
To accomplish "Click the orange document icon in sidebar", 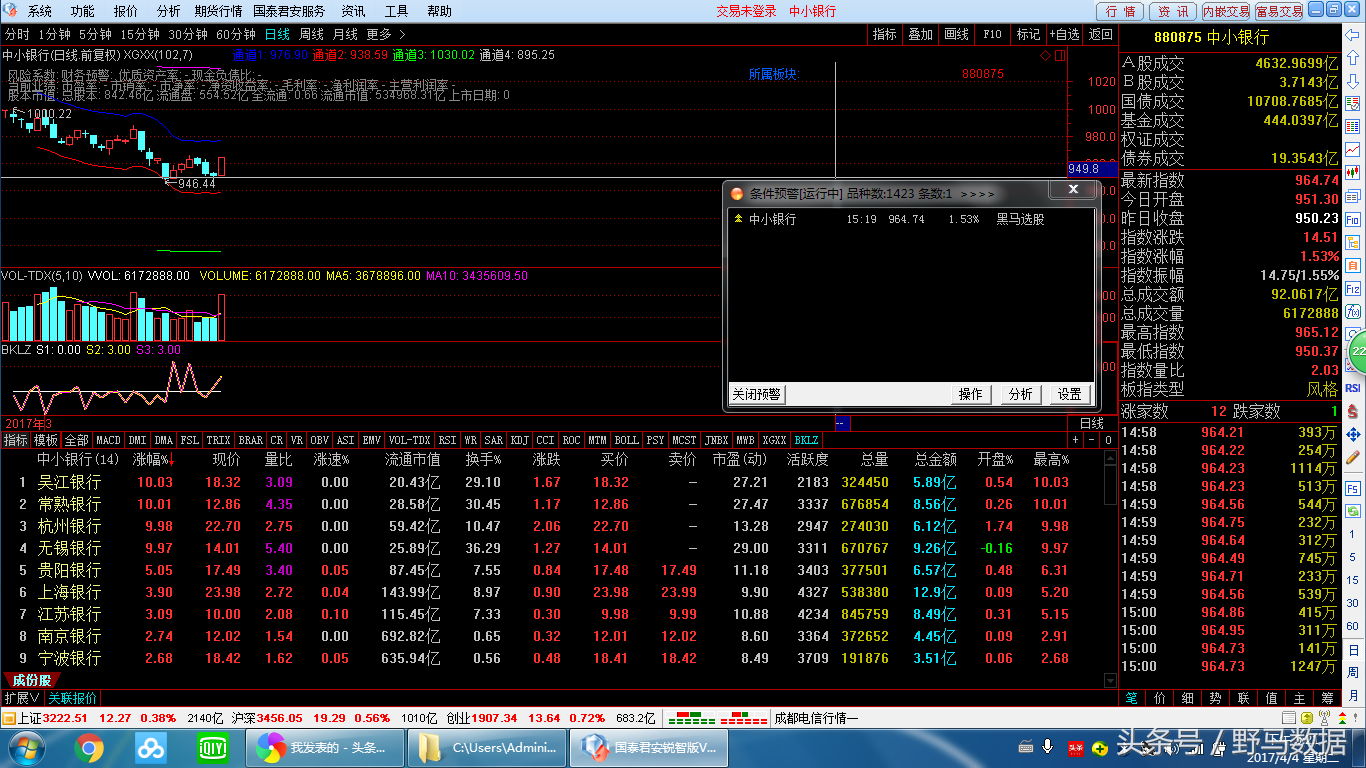I will (x=1352, y=266).
